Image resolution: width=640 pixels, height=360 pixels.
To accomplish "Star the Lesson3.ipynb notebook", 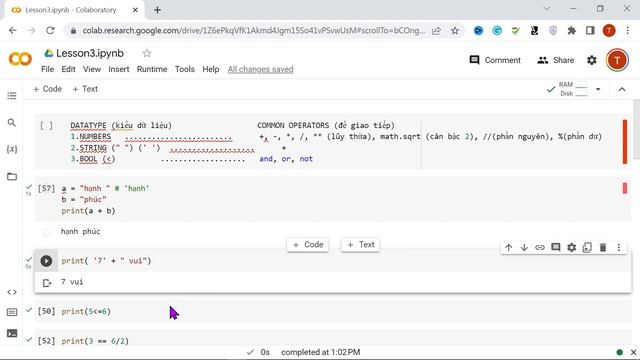I will (x=147, y=53).
